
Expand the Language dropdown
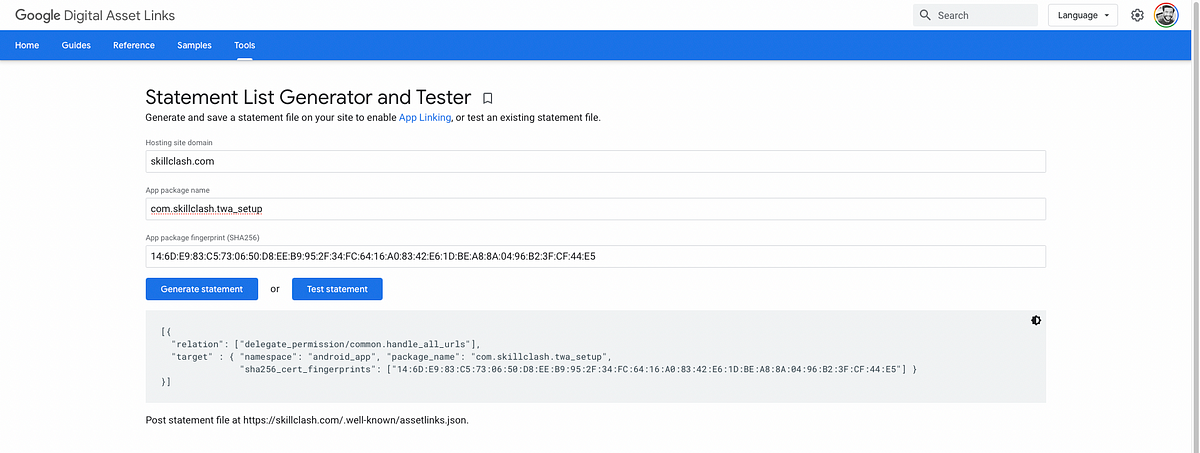[x=1083, y=15]
